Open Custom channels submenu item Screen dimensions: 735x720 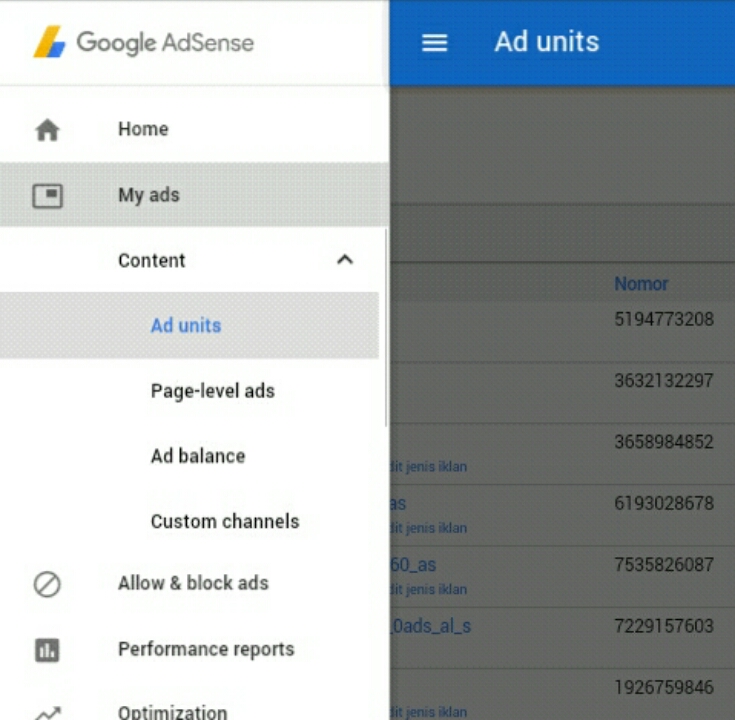coord(225,521)
